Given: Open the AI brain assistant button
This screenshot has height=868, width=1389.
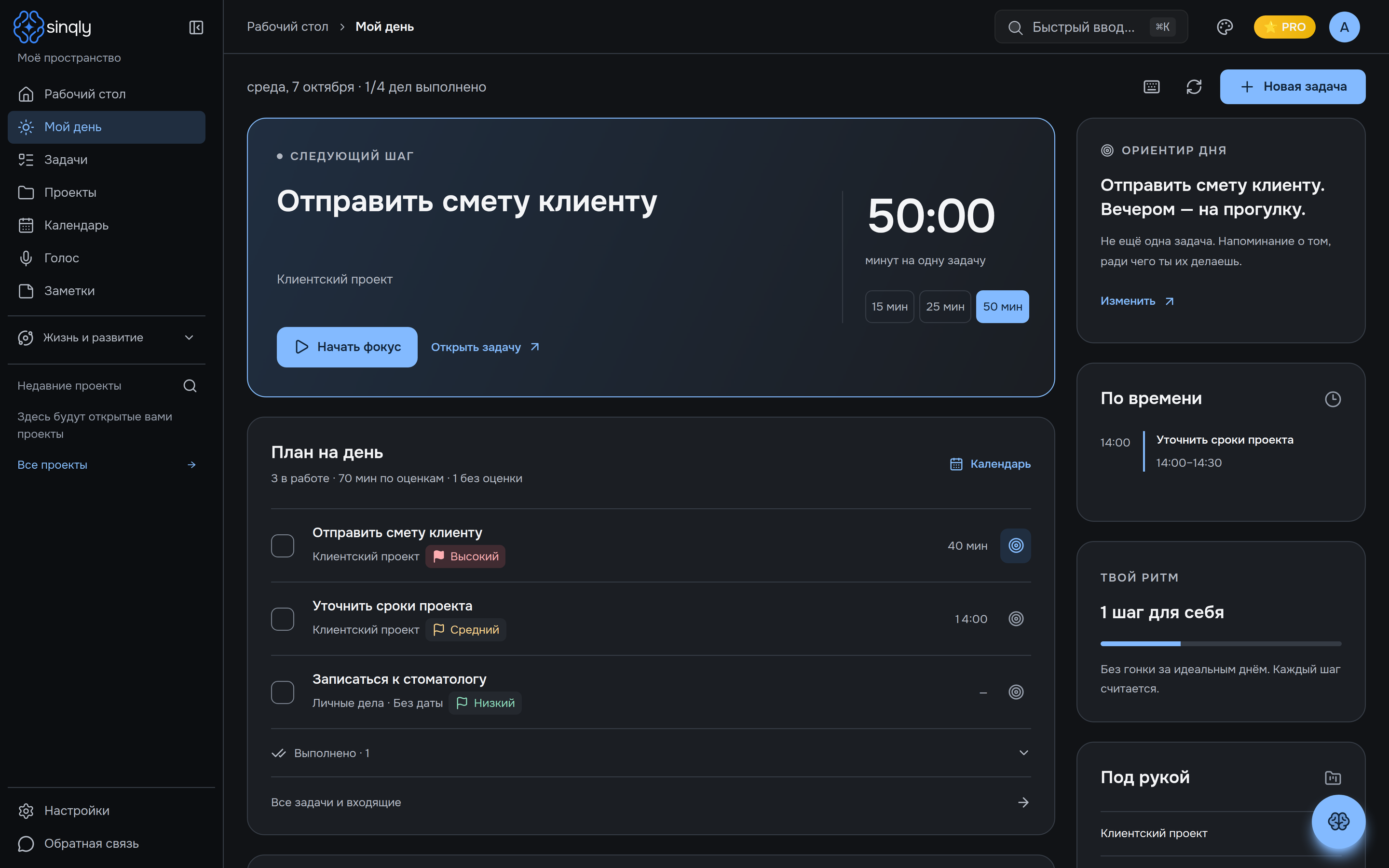Looking at the screenshot, I should 1338,822.
